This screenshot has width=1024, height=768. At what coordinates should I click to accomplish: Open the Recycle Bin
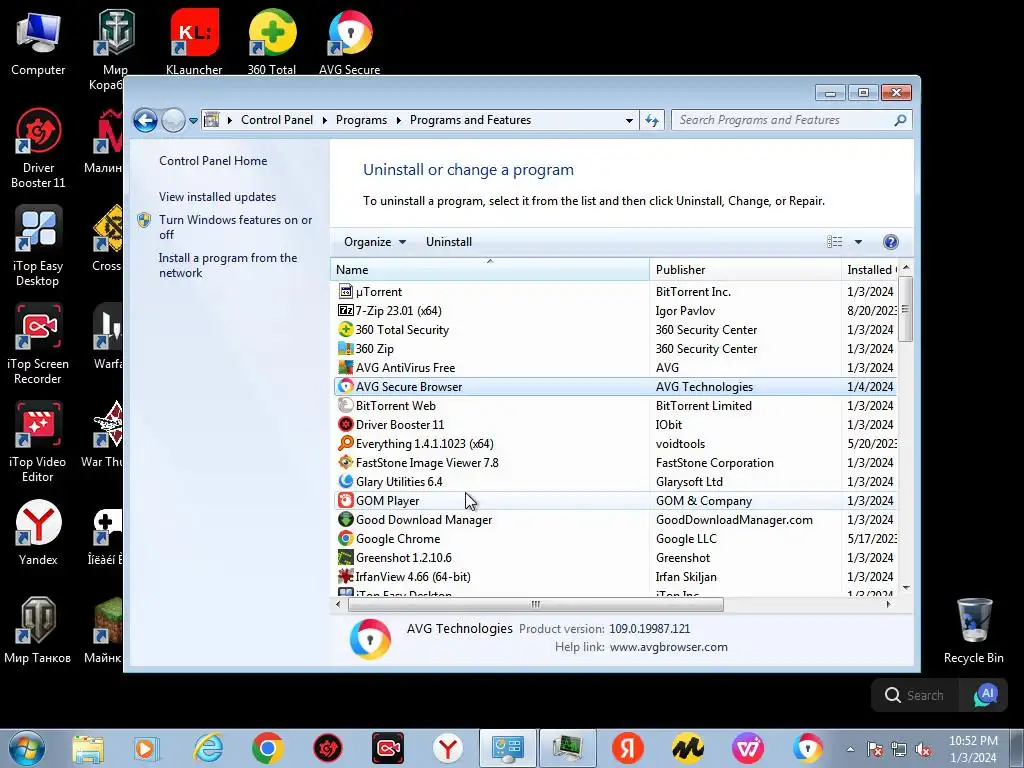[974, 631]
